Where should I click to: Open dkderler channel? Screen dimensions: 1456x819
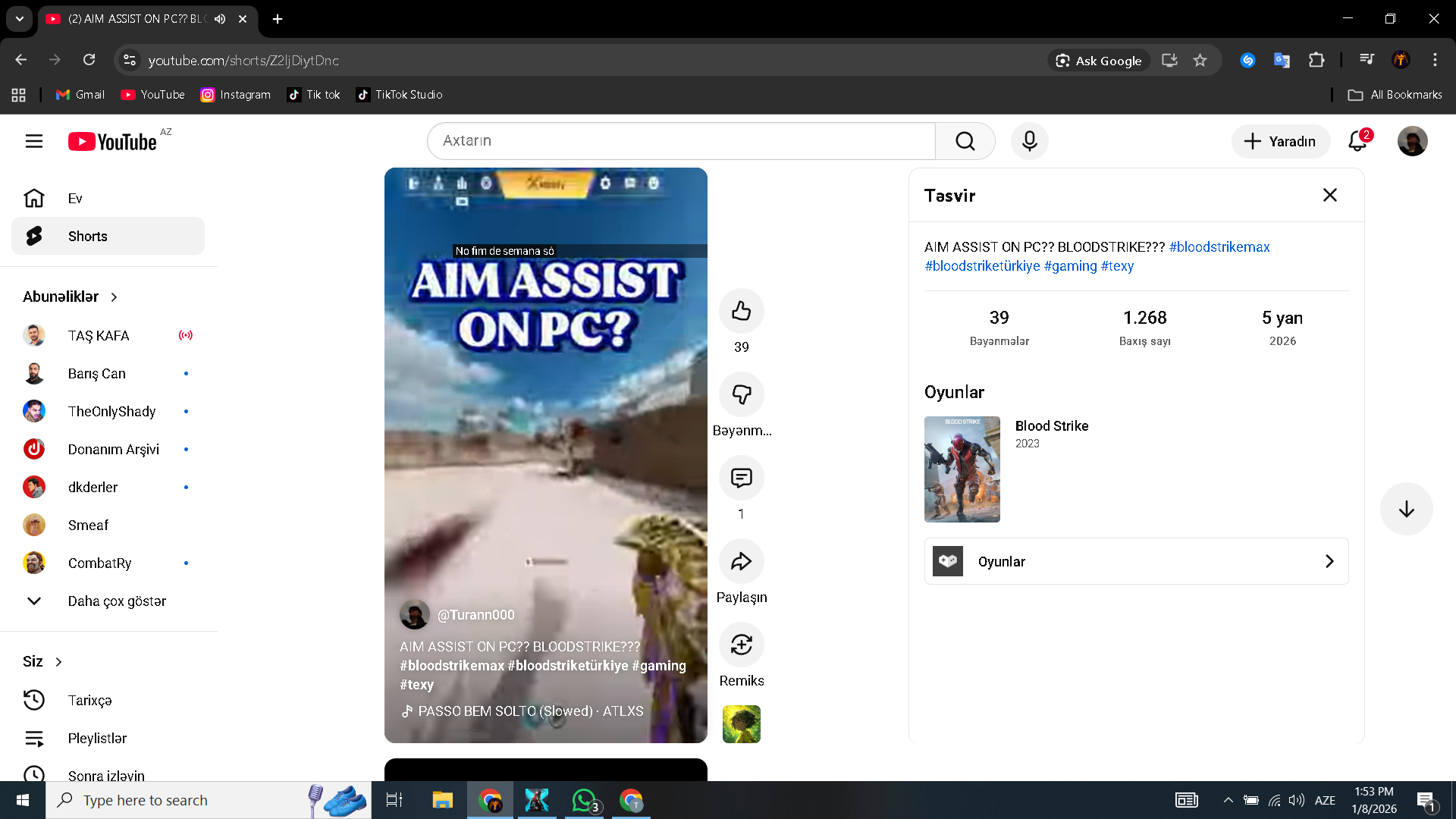108,487
